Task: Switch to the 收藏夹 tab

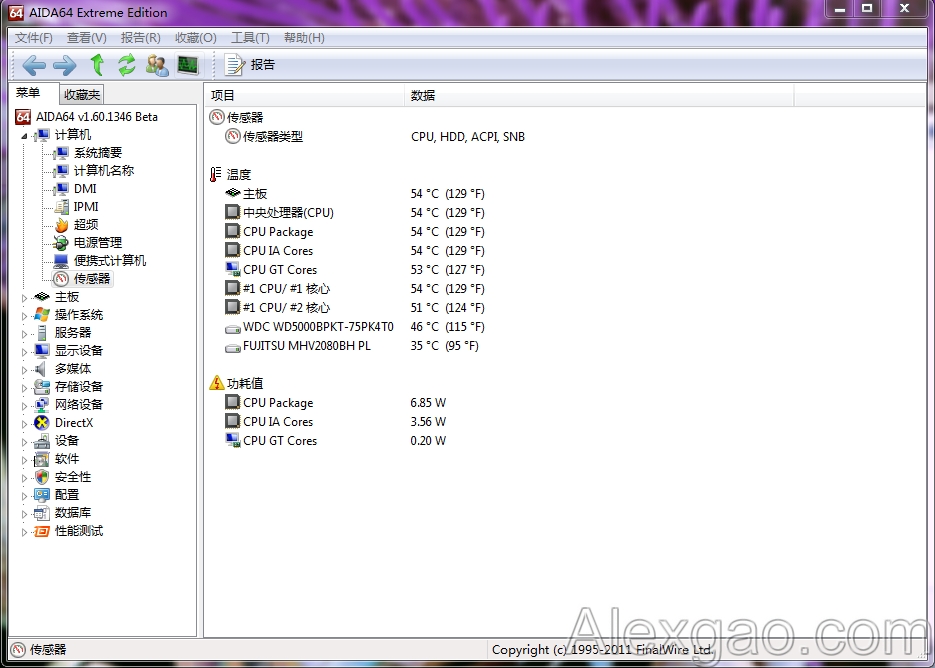Action: click(82, 94)
